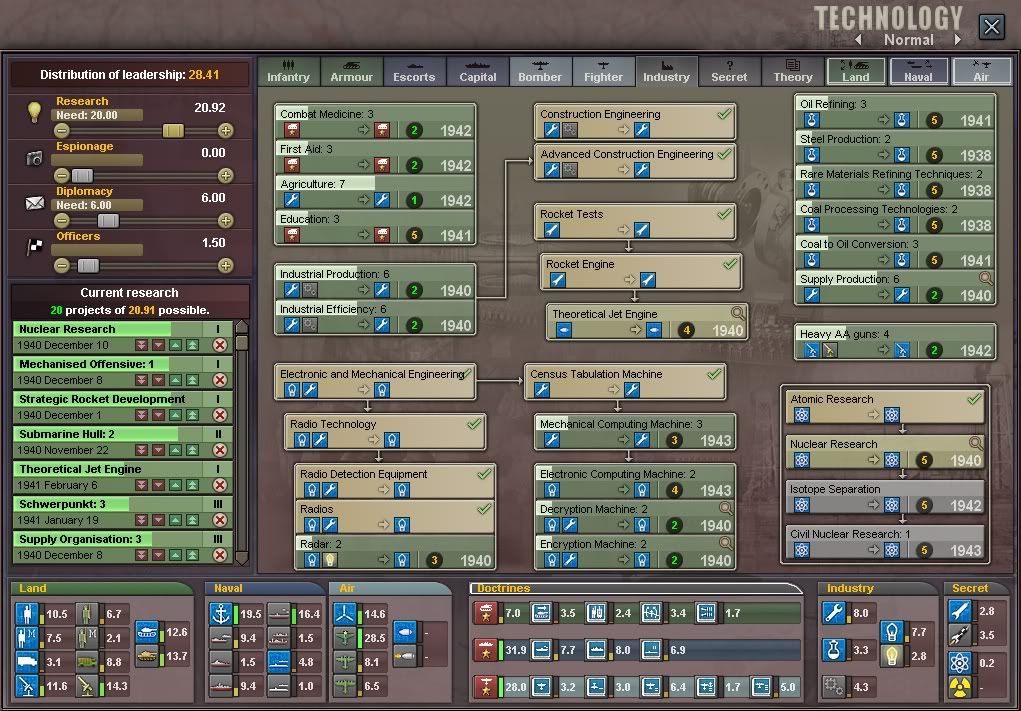Screen dimensions: 1021x711
Task: Switch to the Armour tab
Action: tap(352, 71)
